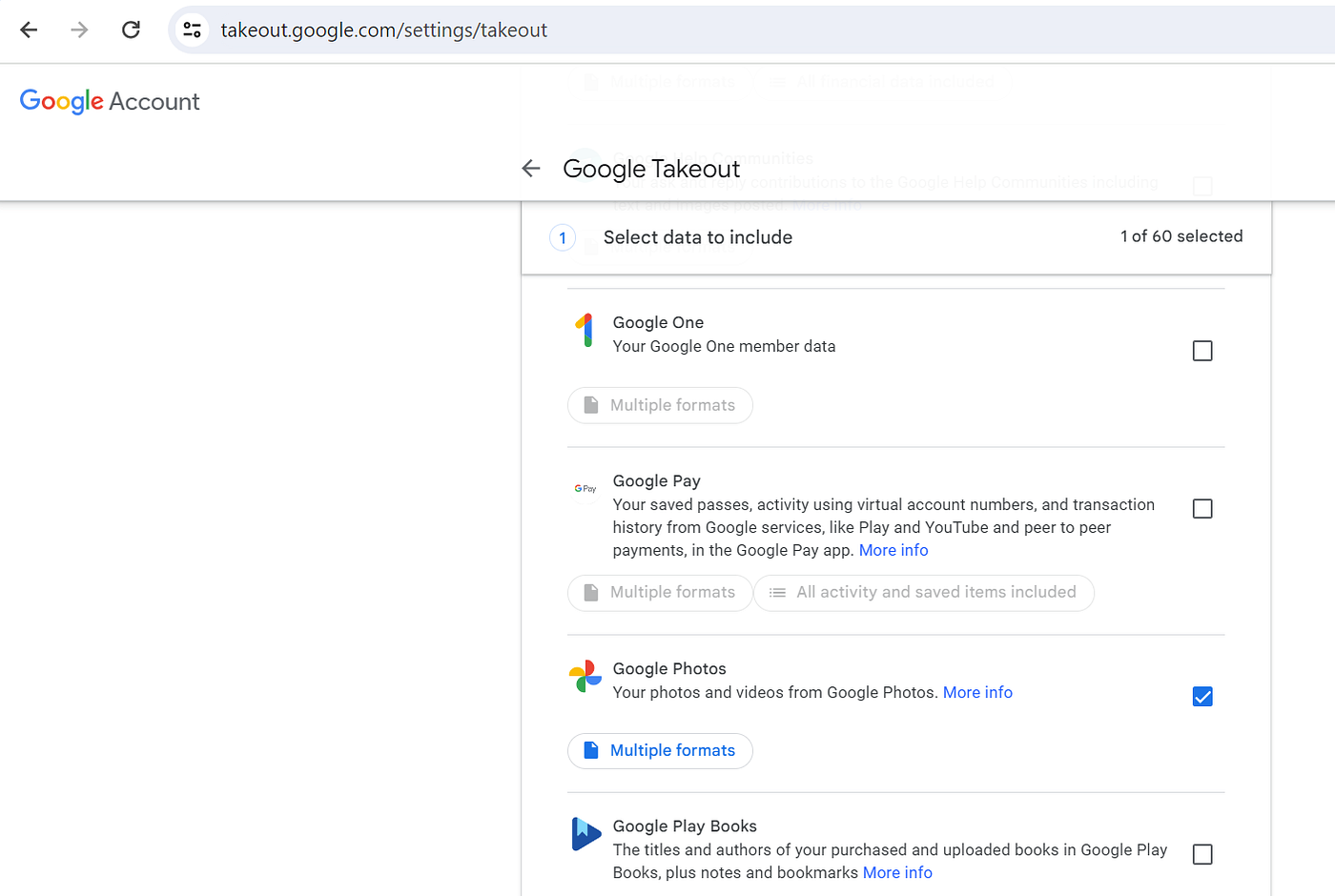Check the Google Pay checkbox

pyautogui.click(x=1202, y=509)
